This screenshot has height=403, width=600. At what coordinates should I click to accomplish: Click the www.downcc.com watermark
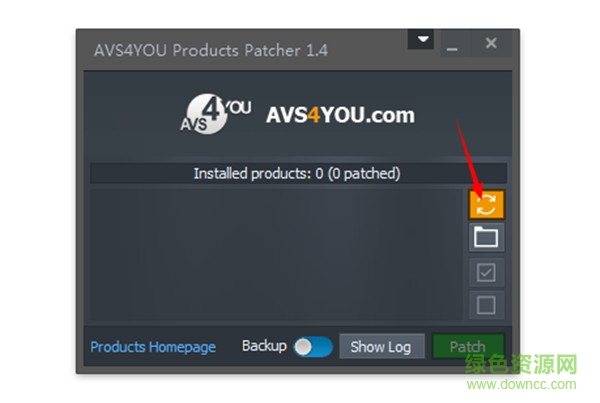pyautogui.click(x=522, y=384)
